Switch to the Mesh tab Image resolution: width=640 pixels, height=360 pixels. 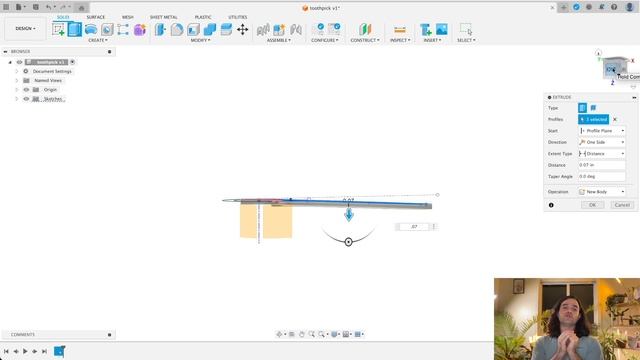(128, 17)
